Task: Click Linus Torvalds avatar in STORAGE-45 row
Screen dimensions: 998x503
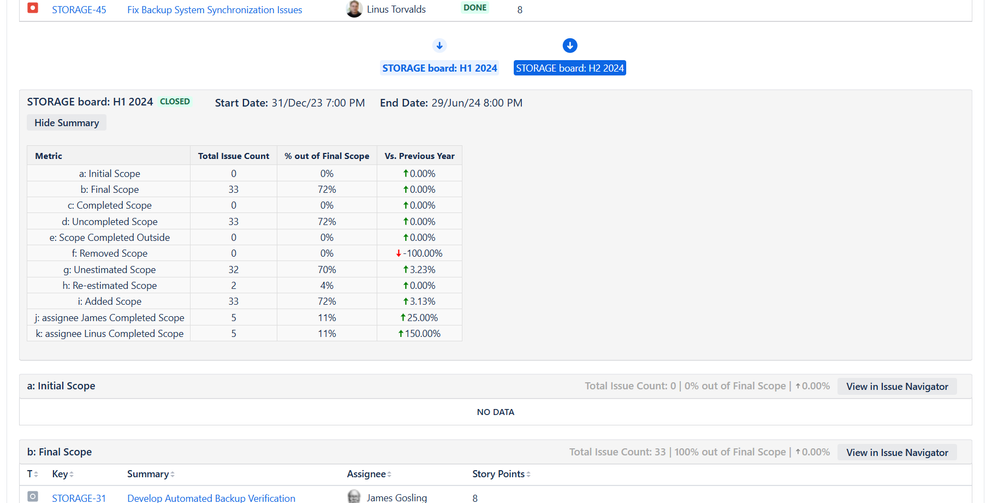Action: [354, 9]
